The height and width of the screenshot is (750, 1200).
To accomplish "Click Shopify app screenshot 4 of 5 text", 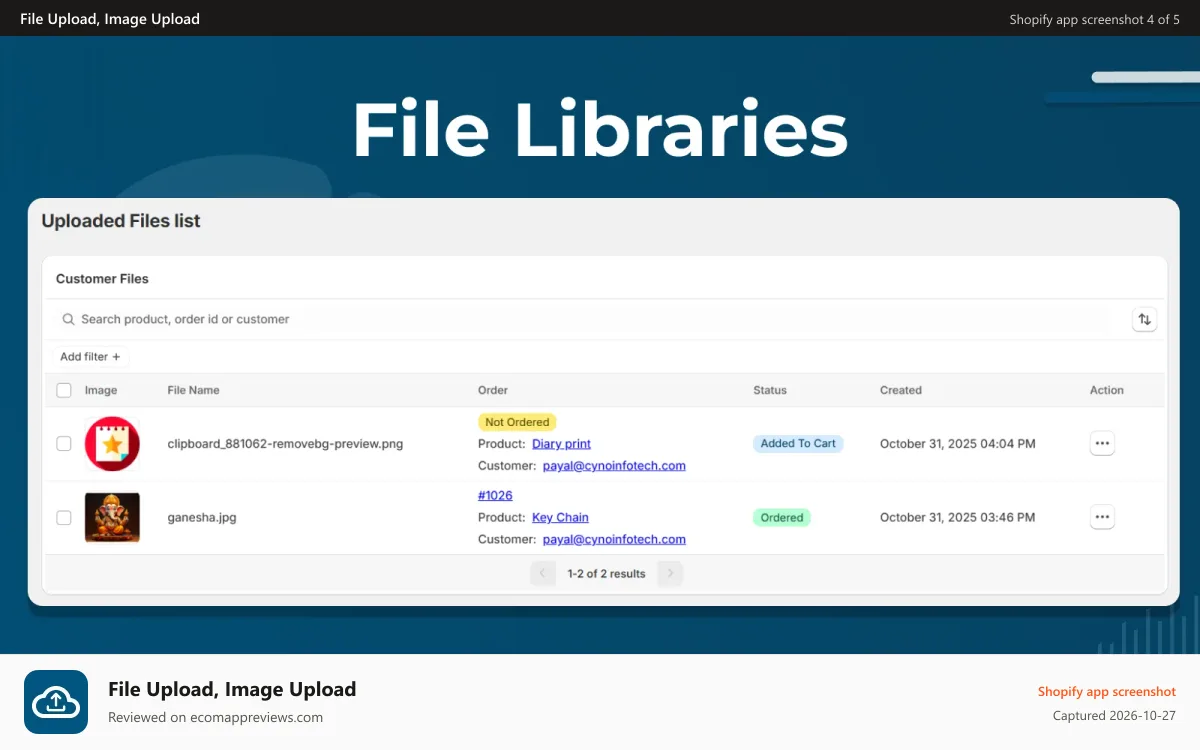I will (x=1095, y=19).
